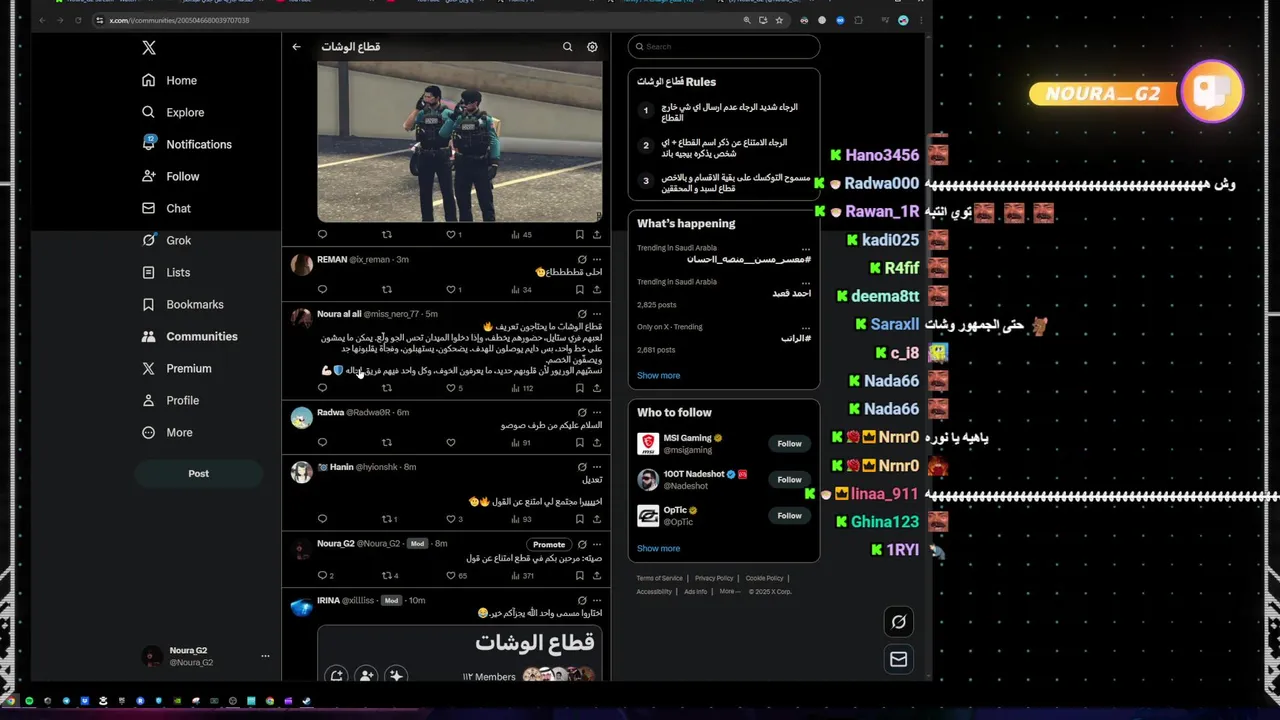Click Show more under Who to follow

(x=658, y=548)
